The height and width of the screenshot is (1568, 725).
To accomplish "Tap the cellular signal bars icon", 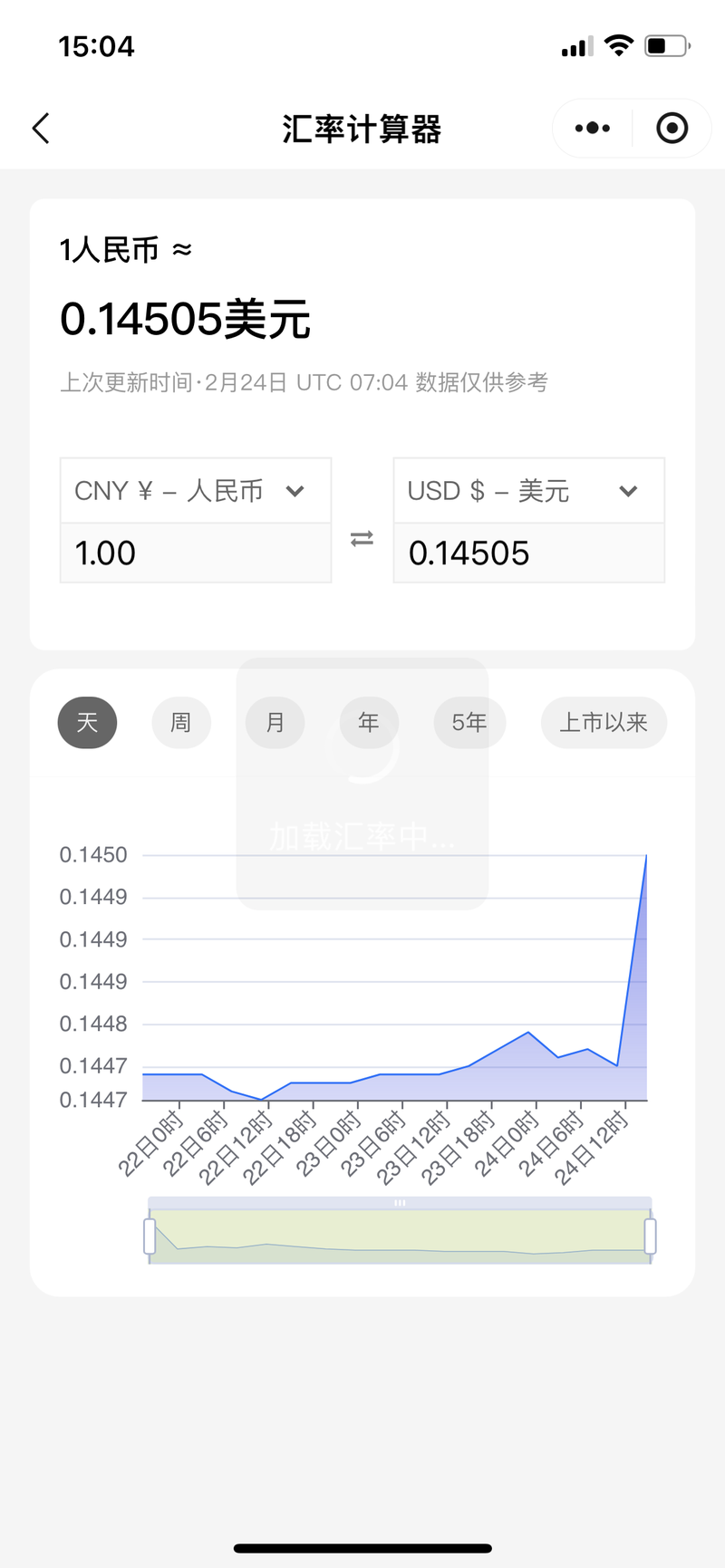I will (576, 46).
